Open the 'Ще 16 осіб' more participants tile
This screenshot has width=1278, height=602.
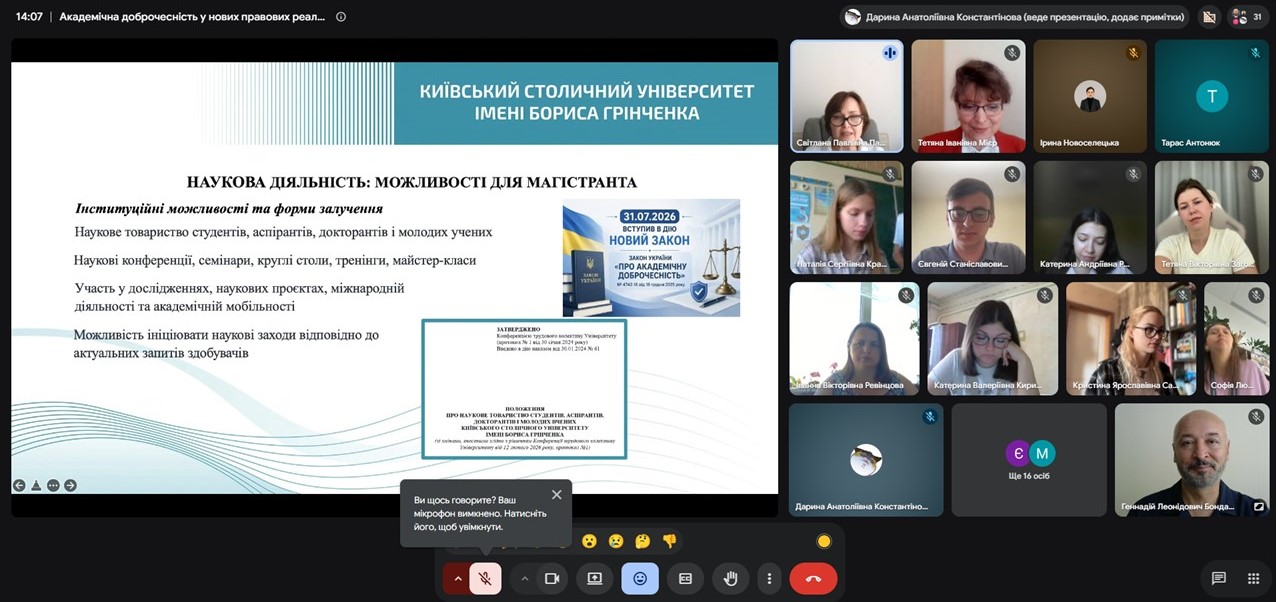[x=1029, y=459]
